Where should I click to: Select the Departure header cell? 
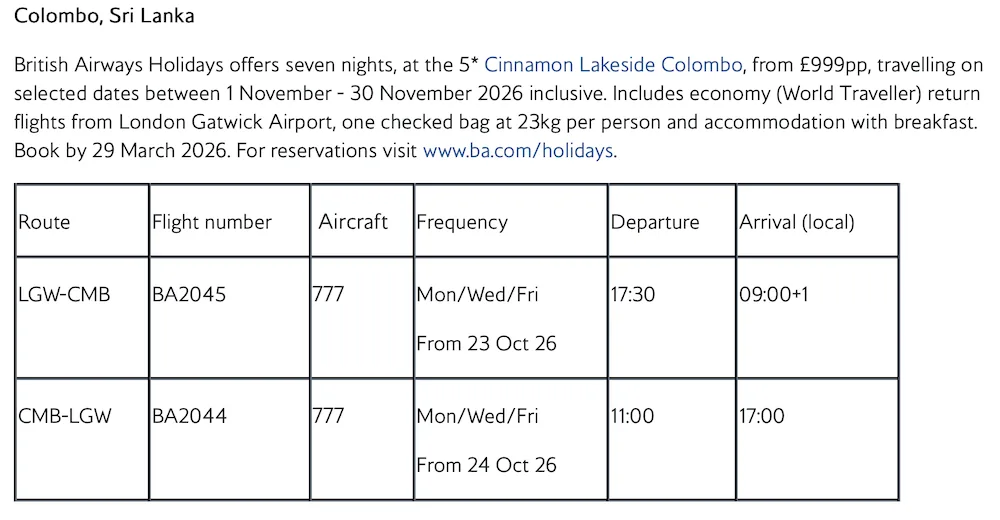(x=655, y=222)
